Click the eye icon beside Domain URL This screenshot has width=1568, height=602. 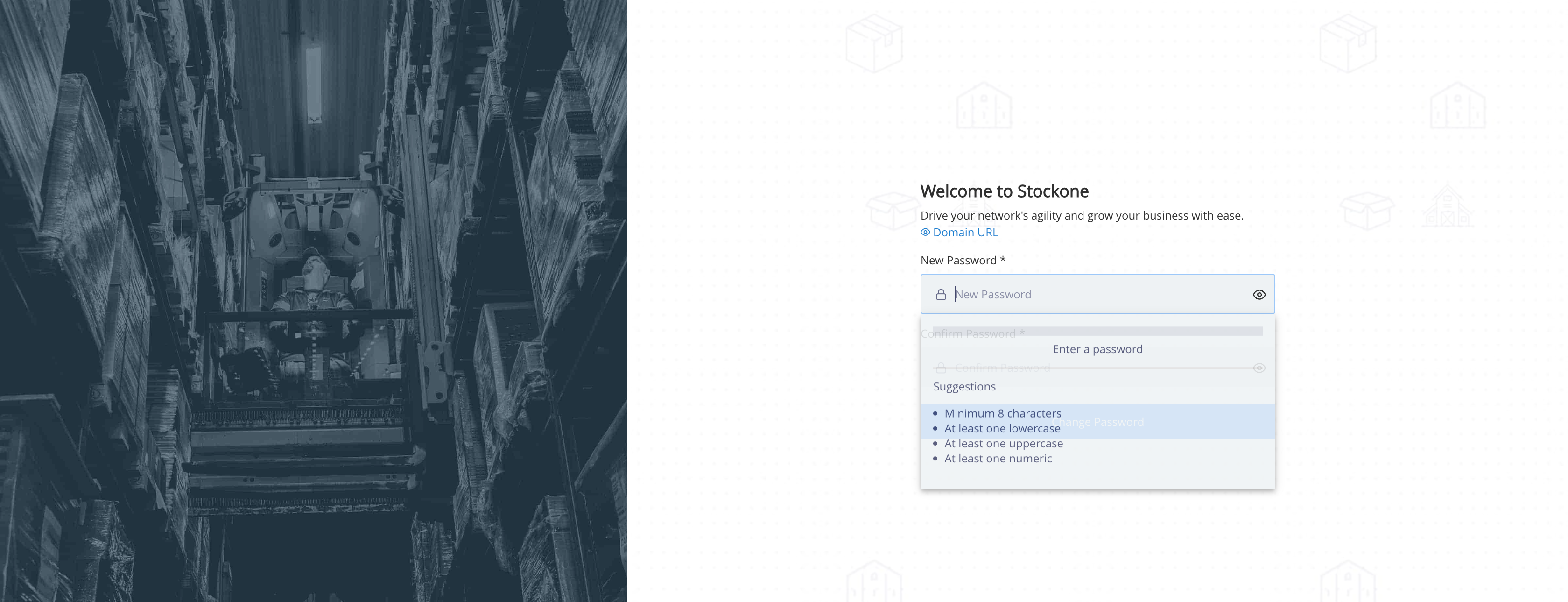[x=925, y=232]
